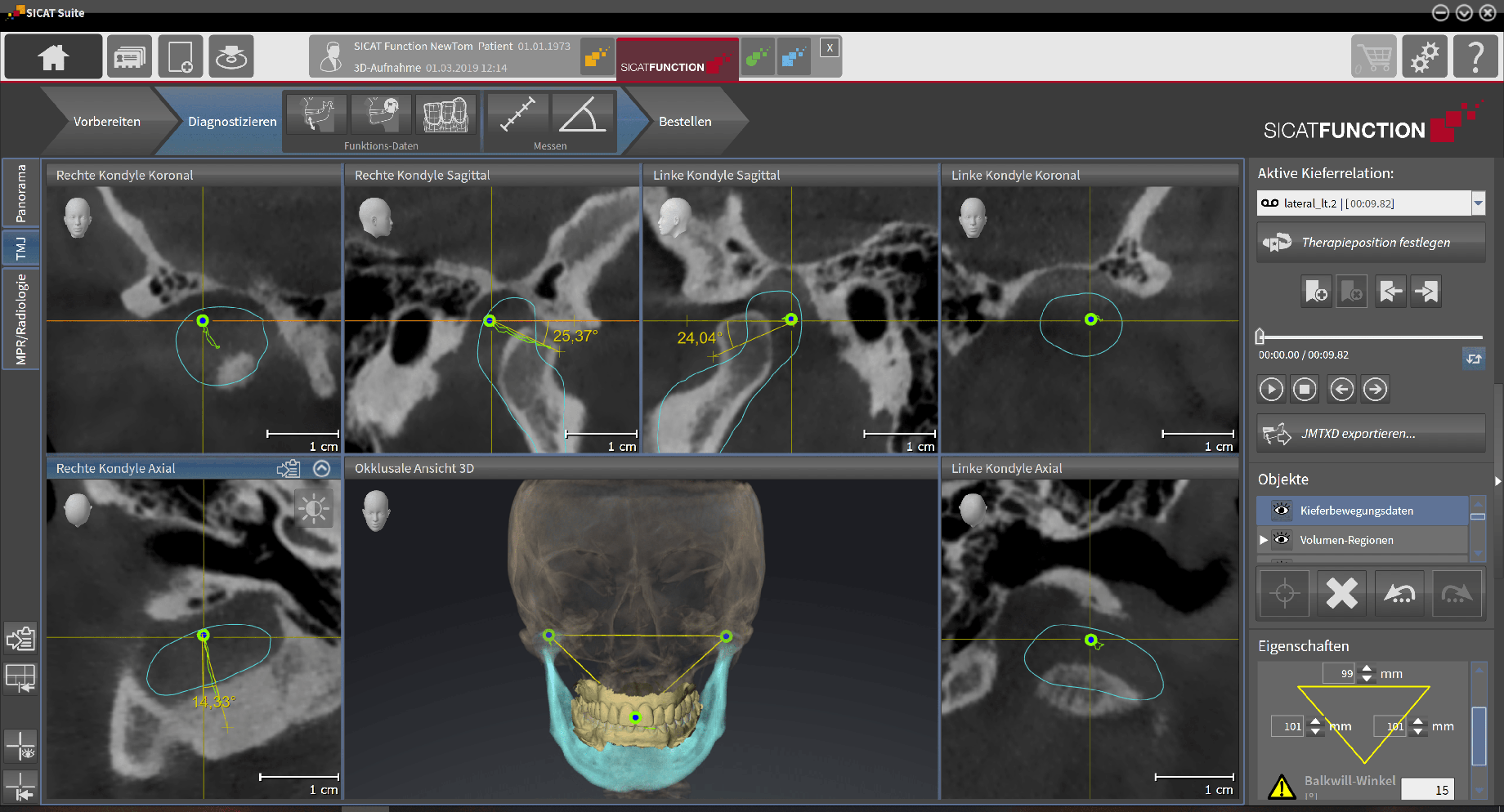Image resolution: width=1504 pixels, height=812 pixels.
Task: Switch to the green SICAT application icon
Action: pos(758,57)
